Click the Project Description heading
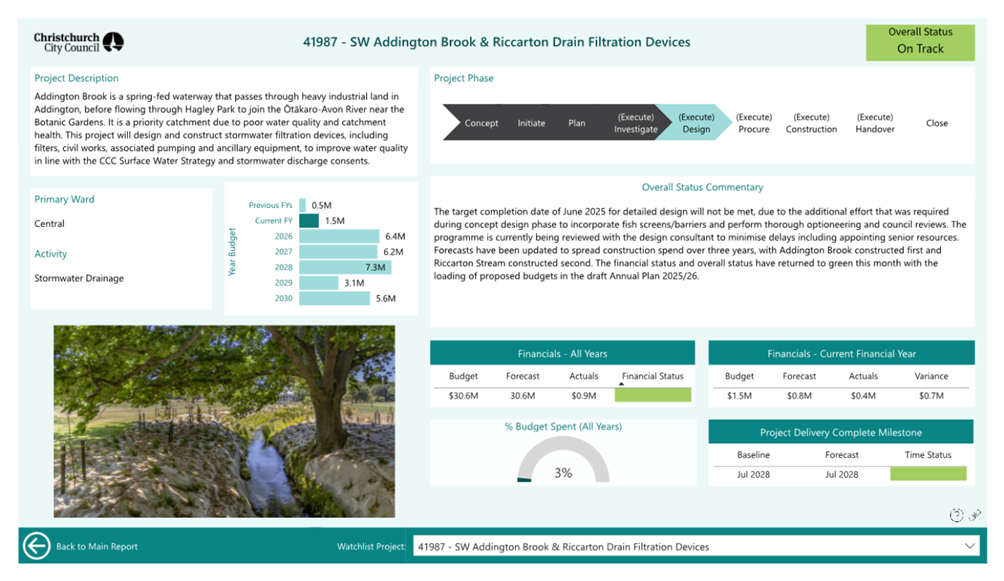The width and height of the screenshot is (1004, 581). pos(76,78)
